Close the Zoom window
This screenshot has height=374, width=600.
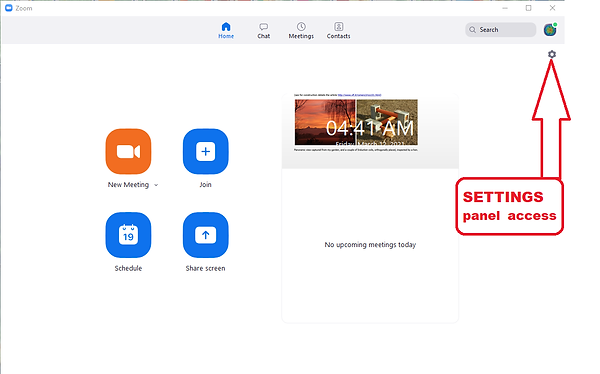(x=552, y=8)
